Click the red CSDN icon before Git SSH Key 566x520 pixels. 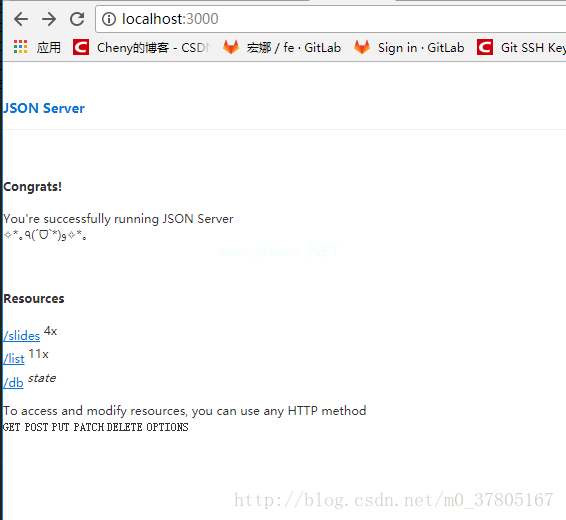(485, 47)
